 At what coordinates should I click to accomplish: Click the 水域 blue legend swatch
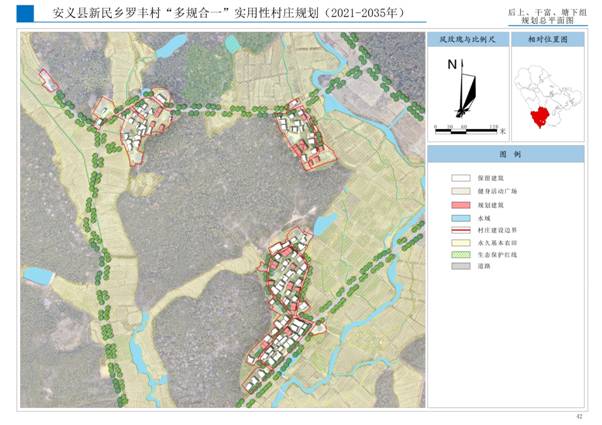[x=461, y=218]
